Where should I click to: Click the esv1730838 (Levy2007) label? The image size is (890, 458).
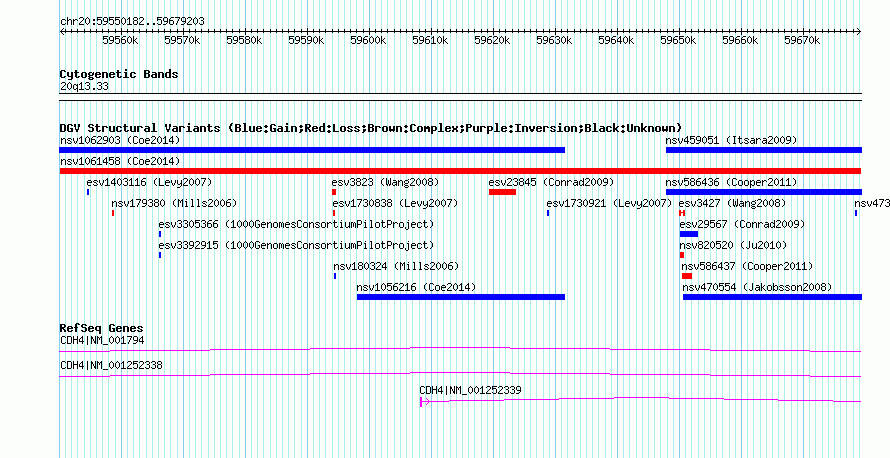point(395,203)
